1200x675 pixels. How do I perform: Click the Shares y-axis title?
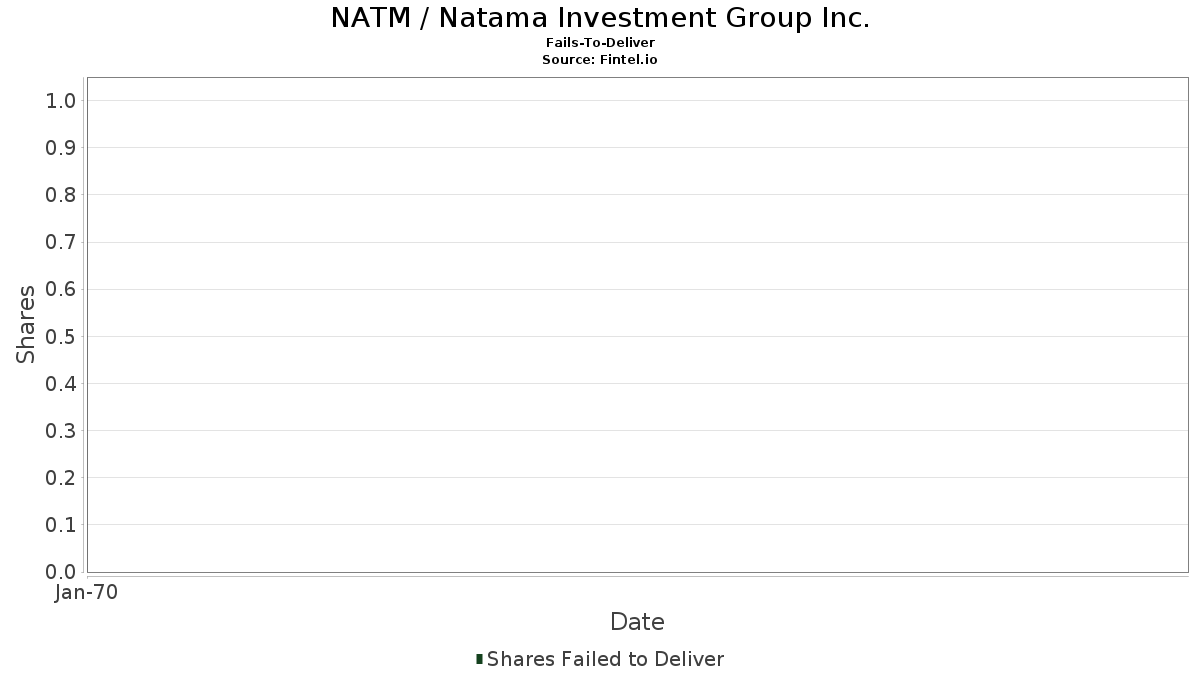(26, 324)
